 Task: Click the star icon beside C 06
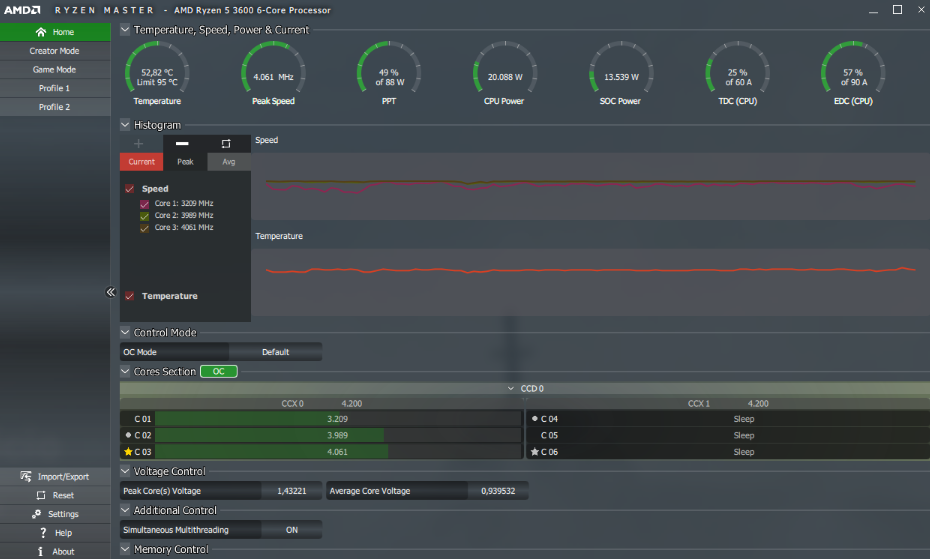pos(534,452)
